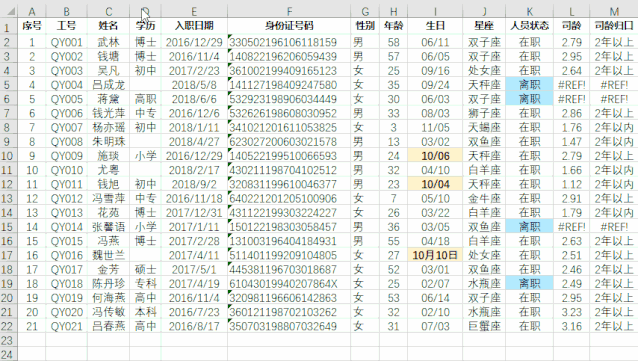Click the 性别 header cell
This screenshot has width=638, height=361.
(x=365, y=26)
